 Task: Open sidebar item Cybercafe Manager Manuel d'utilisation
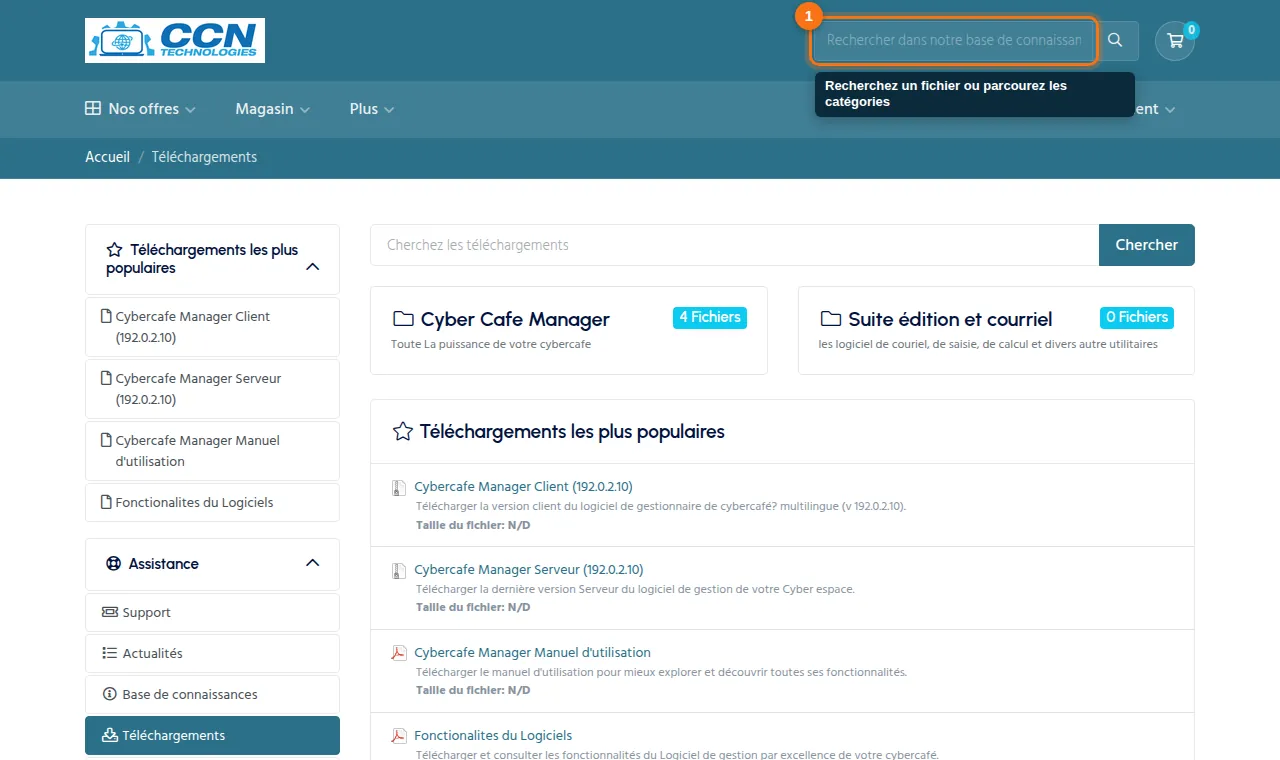[212, 451]
